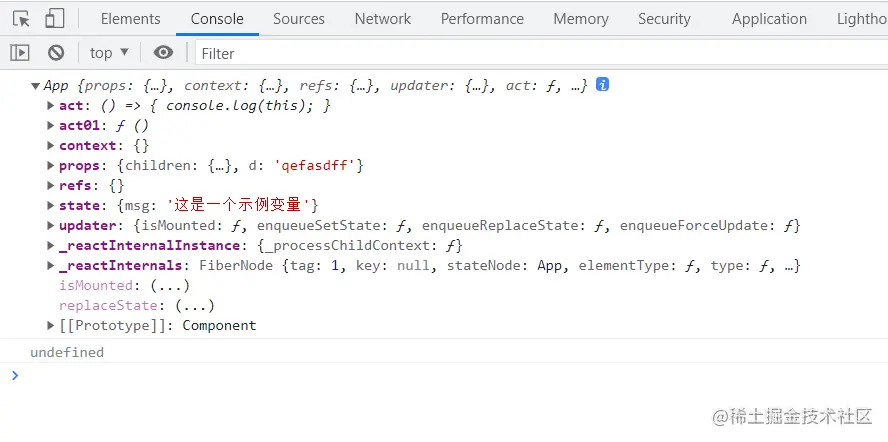Expand the props property
888x442 pixels.
coord(51,166)
